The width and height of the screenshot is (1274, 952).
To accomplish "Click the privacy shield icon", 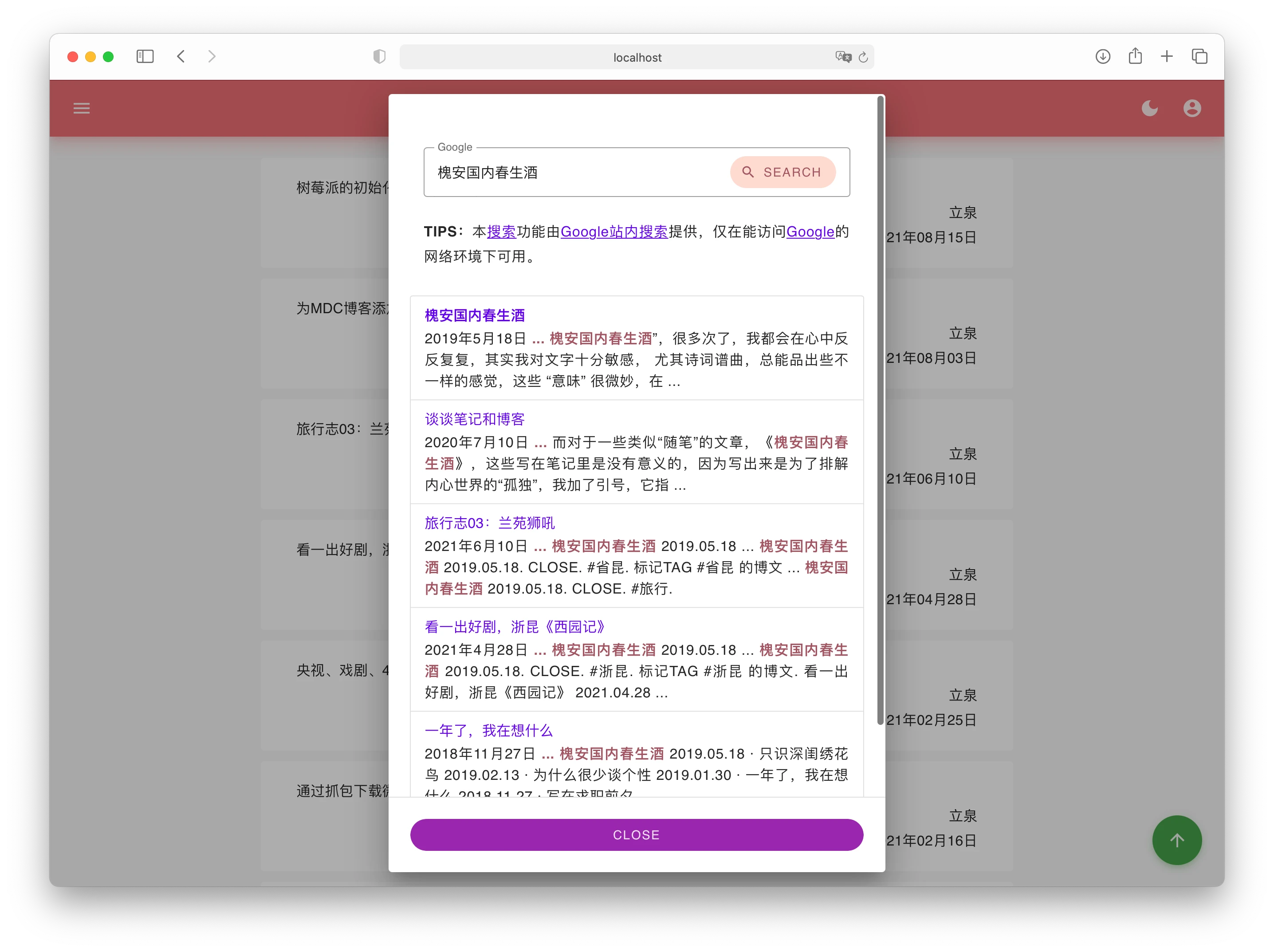I will click(379, 56).
